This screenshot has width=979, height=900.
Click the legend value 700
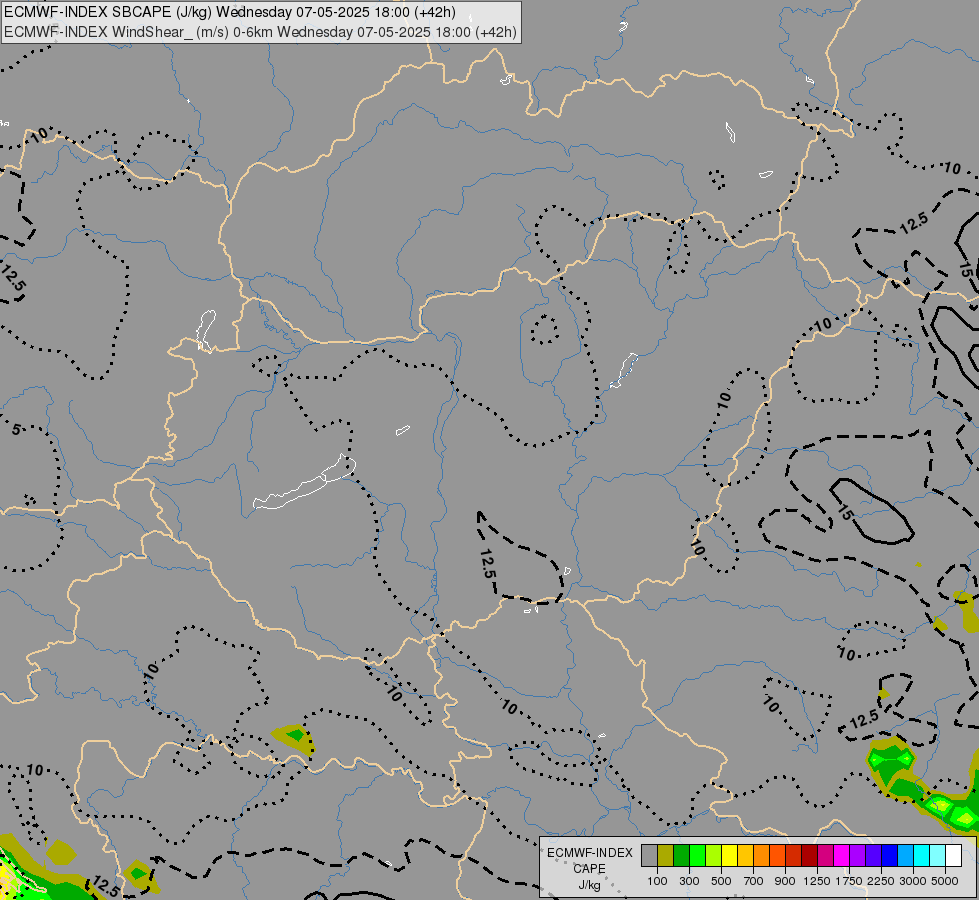pos(754,881)
